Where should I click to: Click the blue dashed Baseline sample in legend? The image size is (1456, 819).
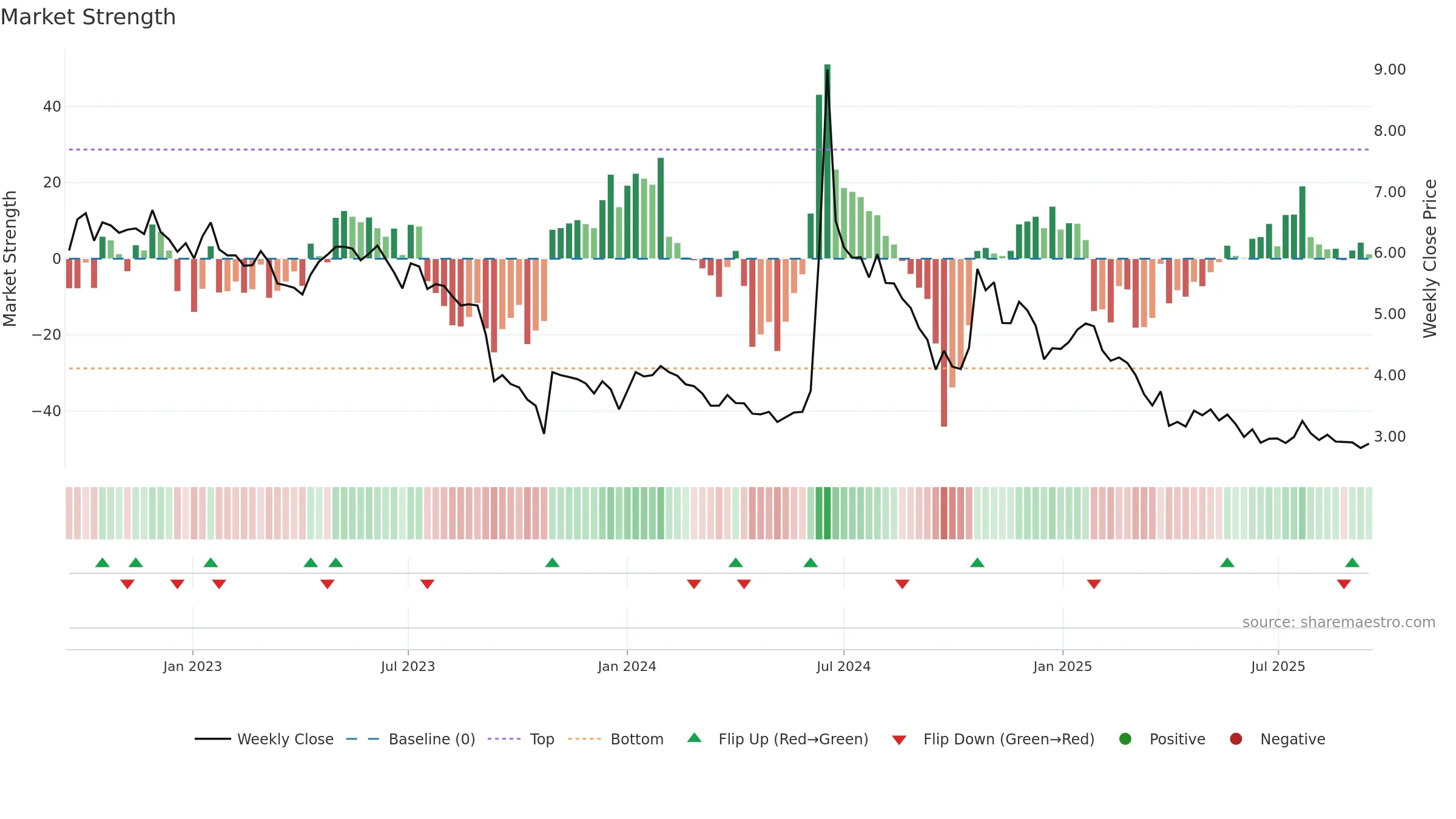click(x=363, y=739)
